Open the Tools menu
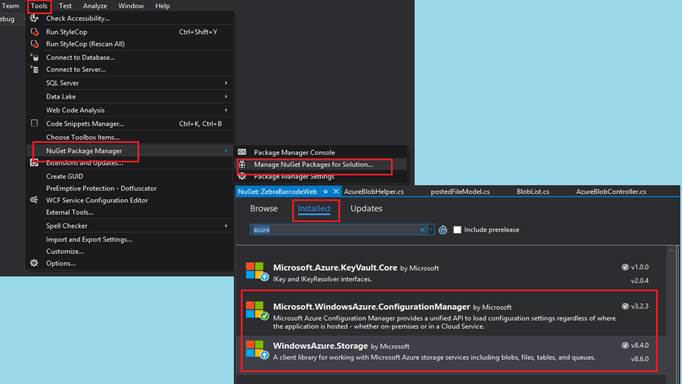Image resolution: width=682 pixels, height=384 pixels. pyautogui.click(x=39, y=6)
